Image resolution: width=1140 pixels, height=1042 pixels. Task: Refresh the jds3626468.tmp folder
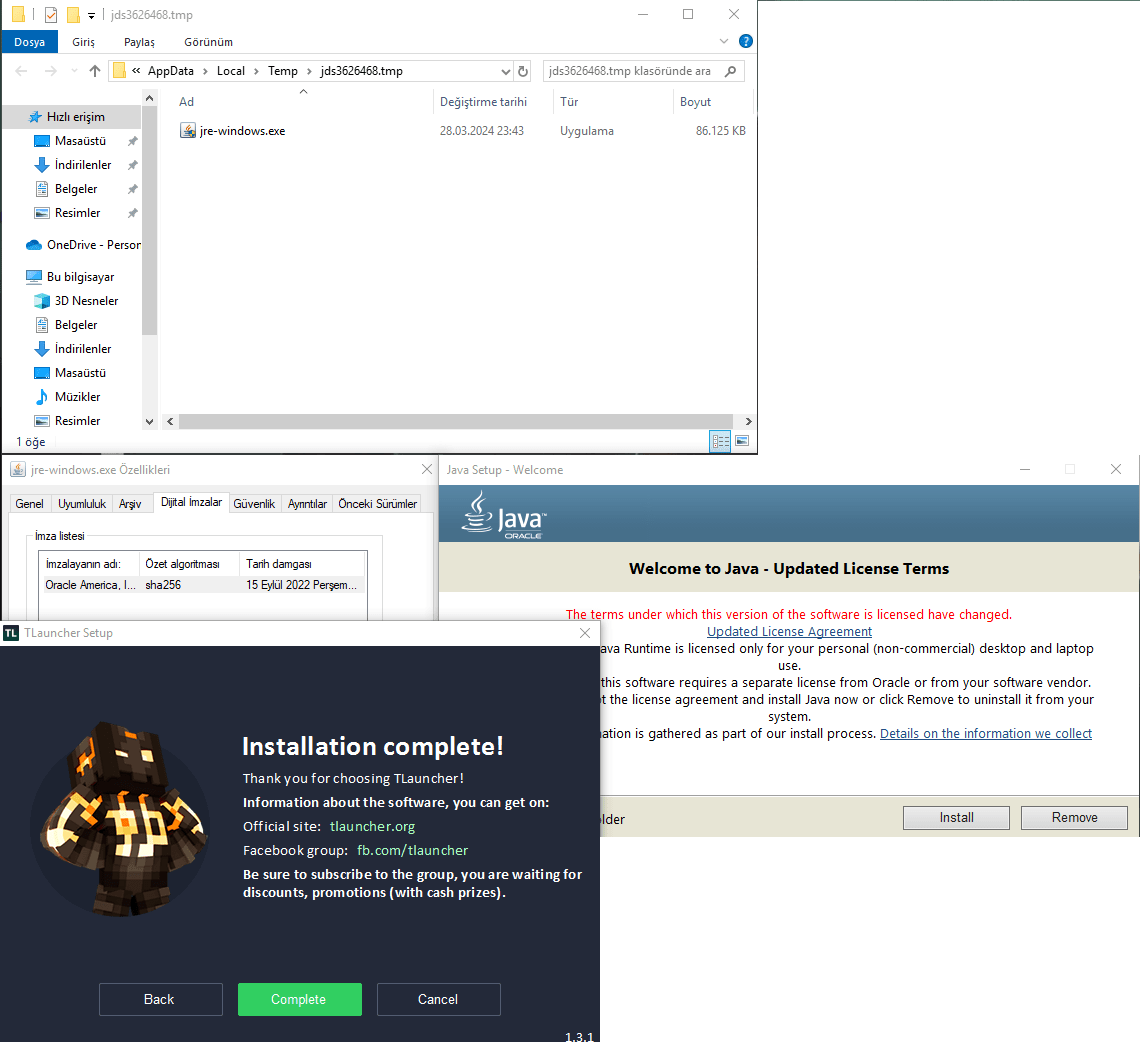click(523, 71)
